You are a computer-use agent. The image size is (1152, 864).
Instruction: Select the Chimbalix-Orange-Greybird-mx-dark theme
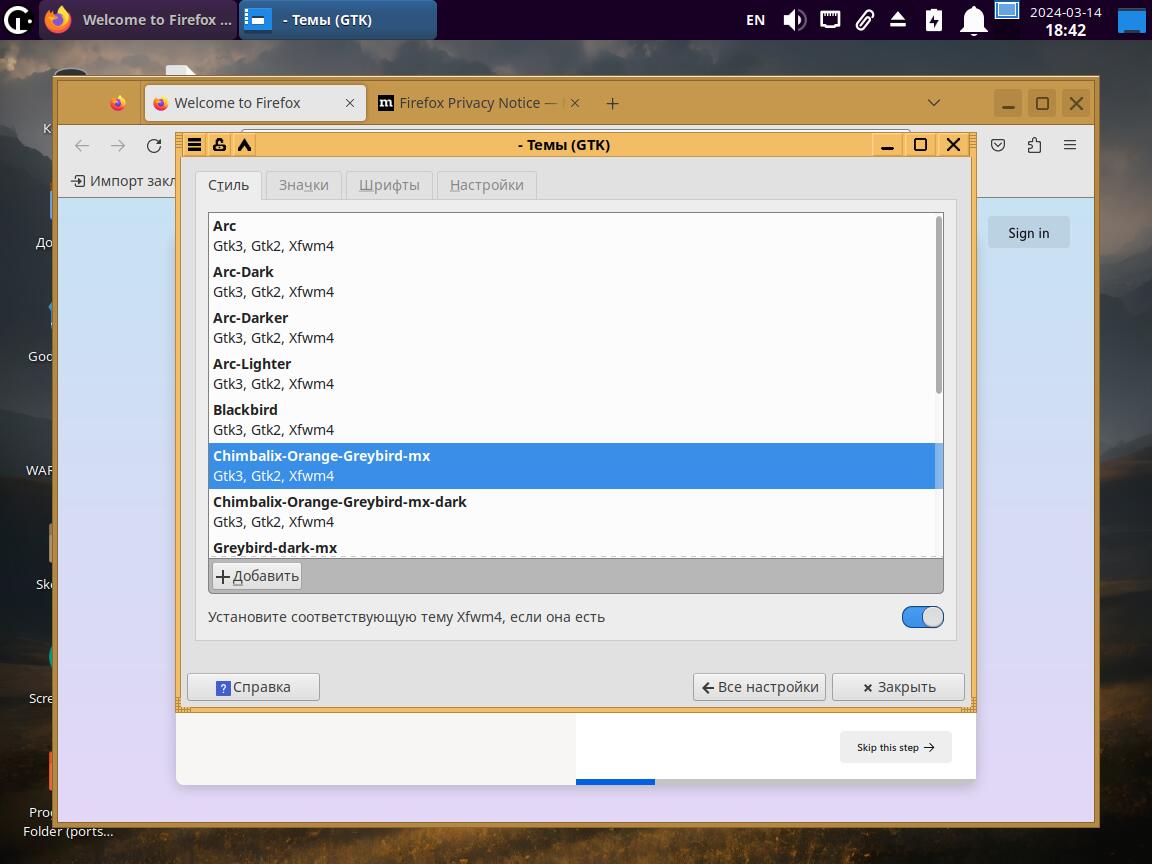pyautogui.click(x=572, y=511)
